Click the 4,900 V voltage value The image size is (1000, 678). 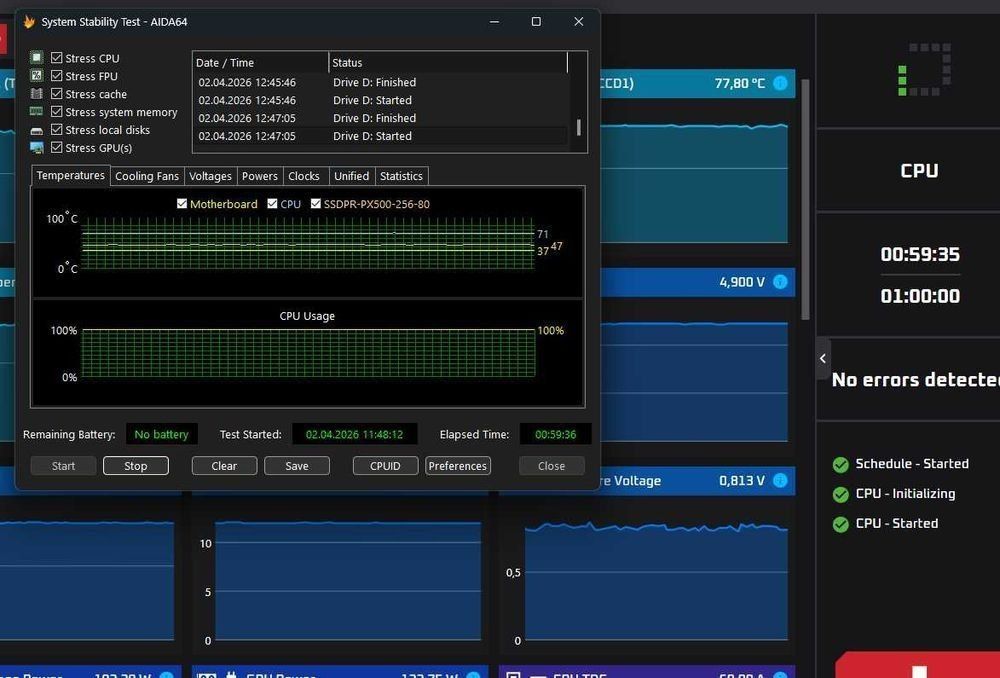click(742, 282)
